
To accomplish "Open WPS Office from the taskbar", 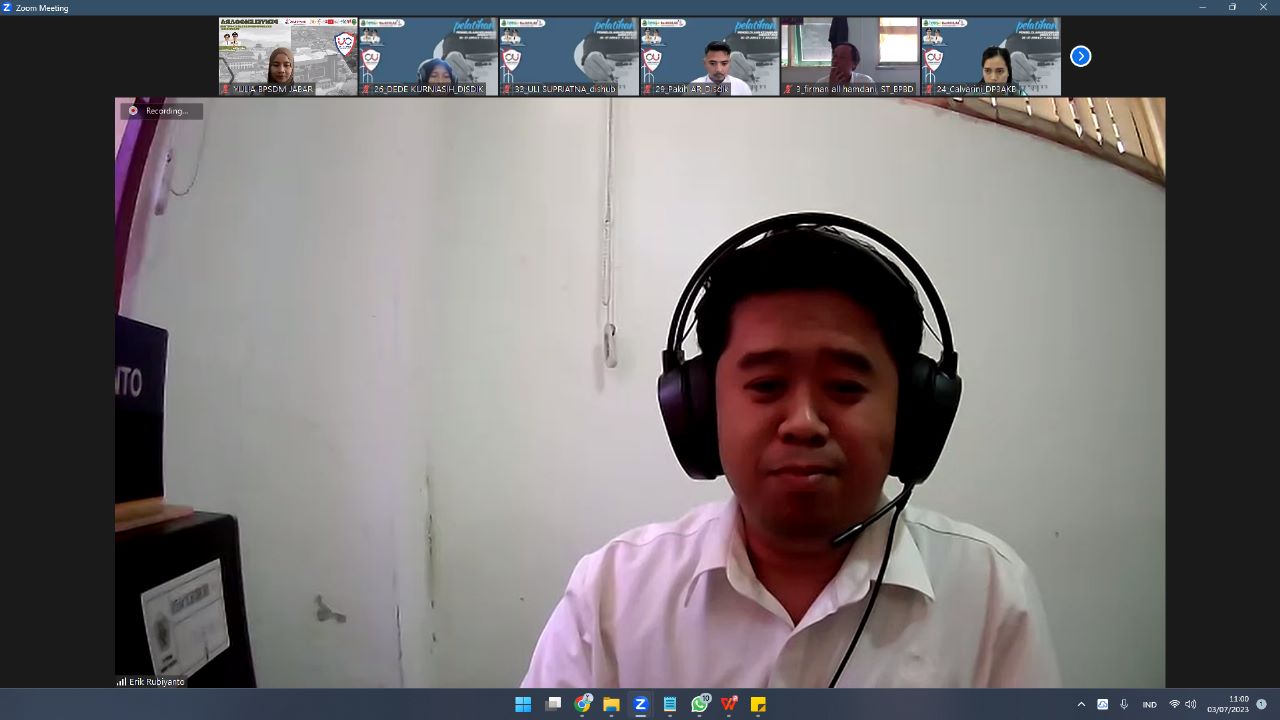I will (729, 704).
